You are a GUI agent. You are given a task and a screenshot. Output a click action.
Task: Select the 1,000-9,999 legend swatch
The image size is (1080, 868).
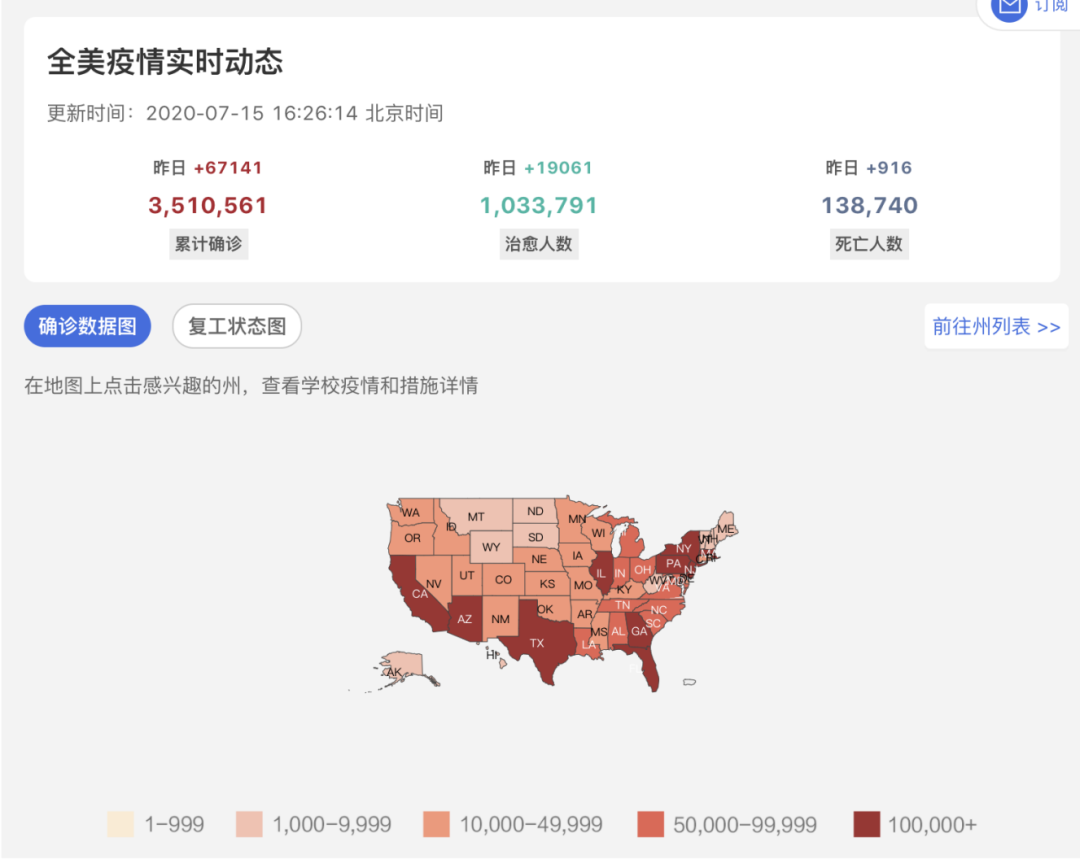250,825
